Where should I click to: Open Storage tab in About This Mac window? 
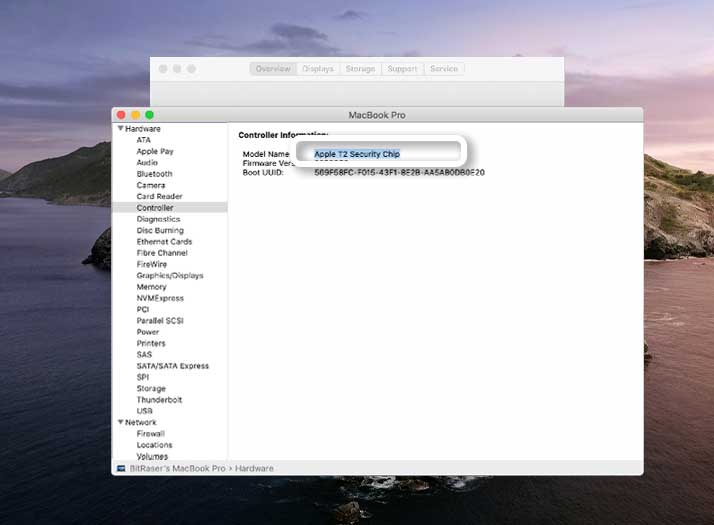[x=360, y=69]
